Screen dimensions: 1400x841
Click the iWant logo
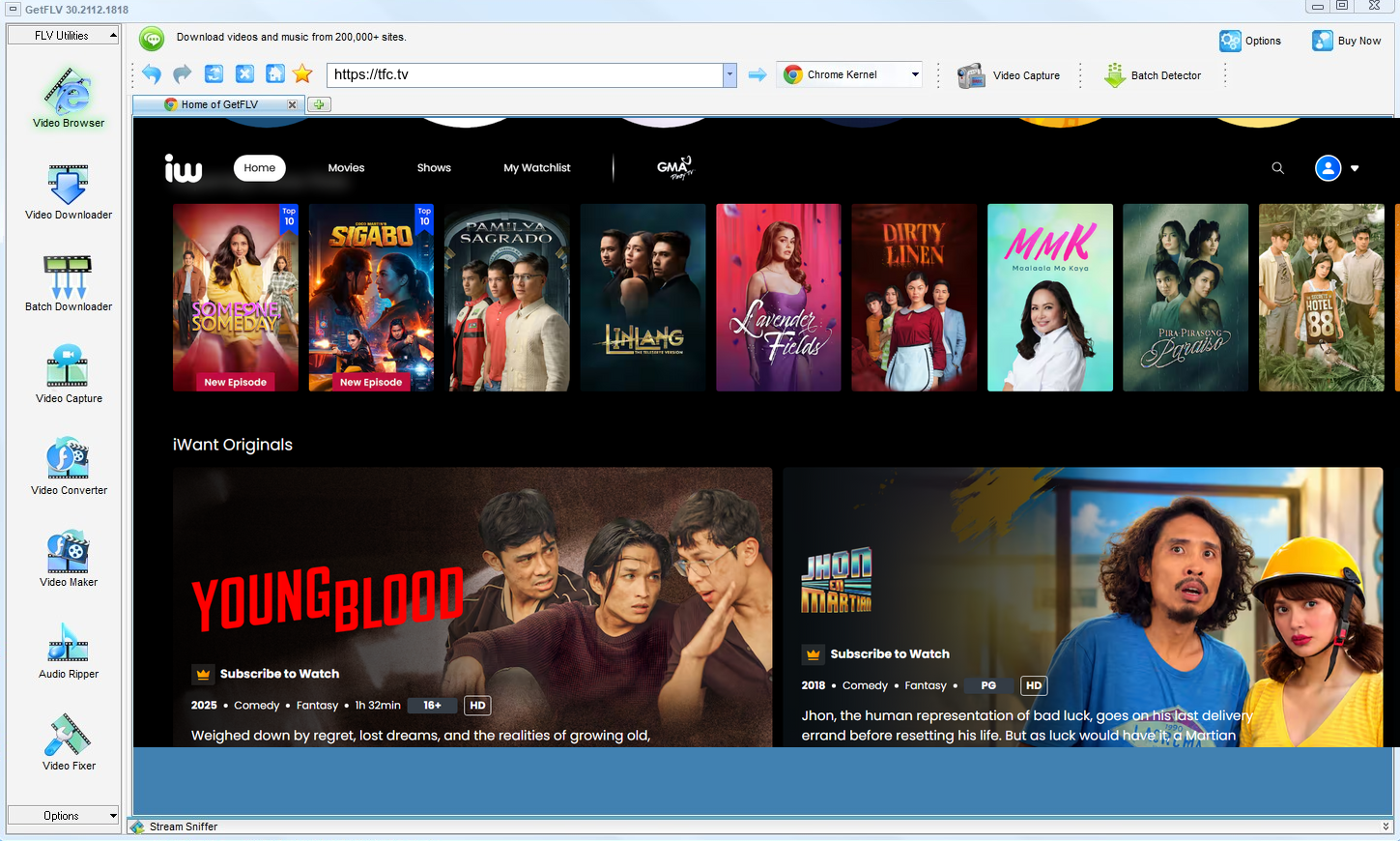click(184, 168)
